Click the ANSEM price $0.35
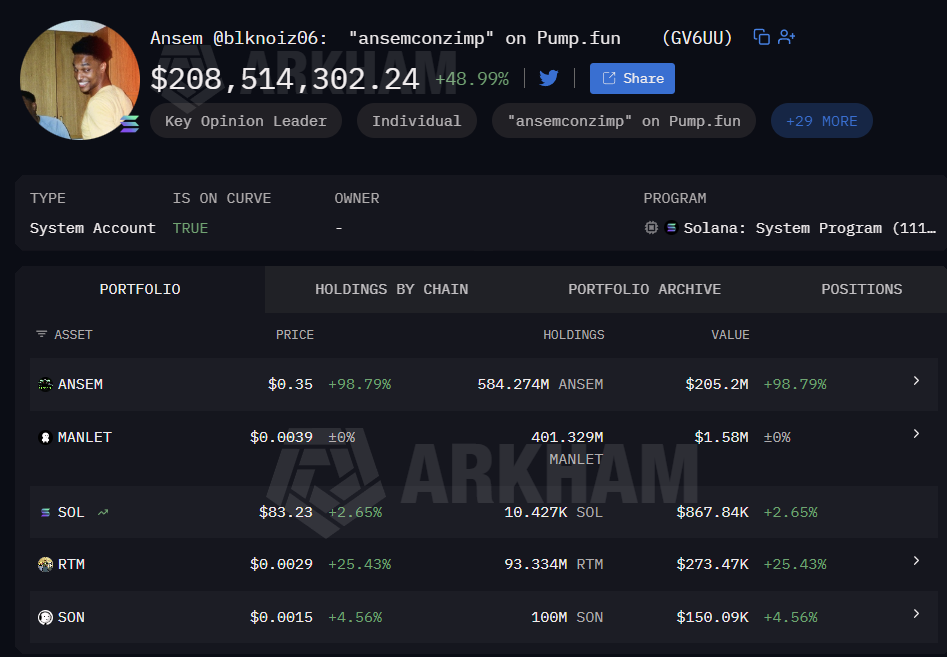This screenshot has width=947, height=657. click(291, 384)
